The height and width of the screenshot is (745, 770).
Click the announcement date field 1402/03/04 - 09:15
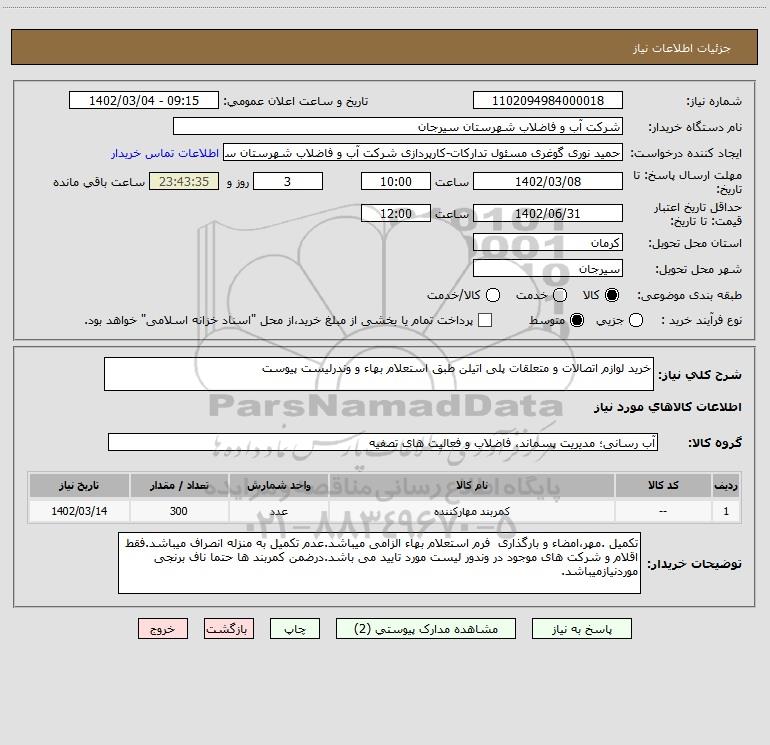[144, 100]
